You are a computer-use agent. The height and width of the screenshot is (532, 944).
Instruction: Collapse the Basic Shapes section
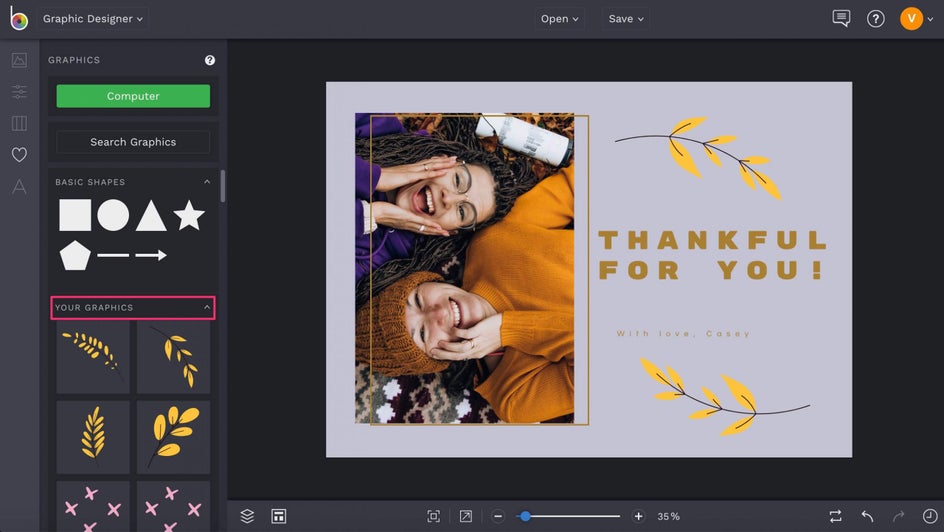pyautogui.click(x=207, y=182)
